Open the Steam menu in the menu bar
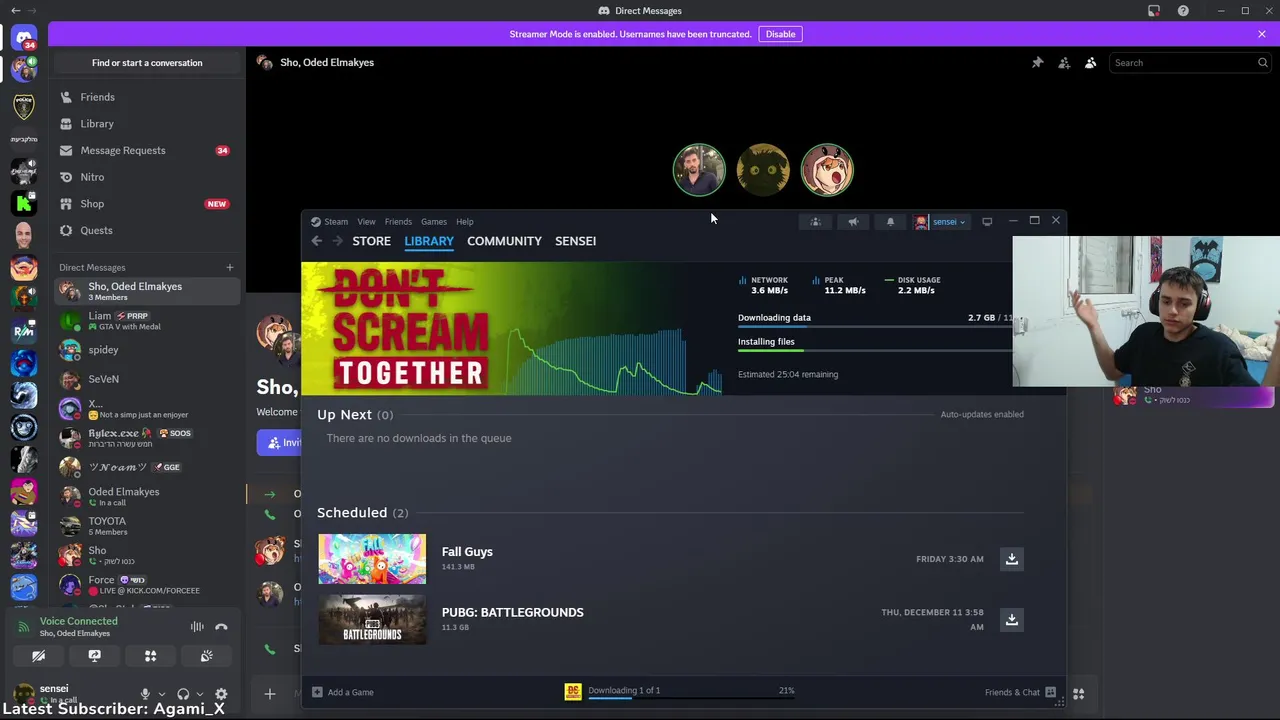1280x720 pixels. point(336,222)
